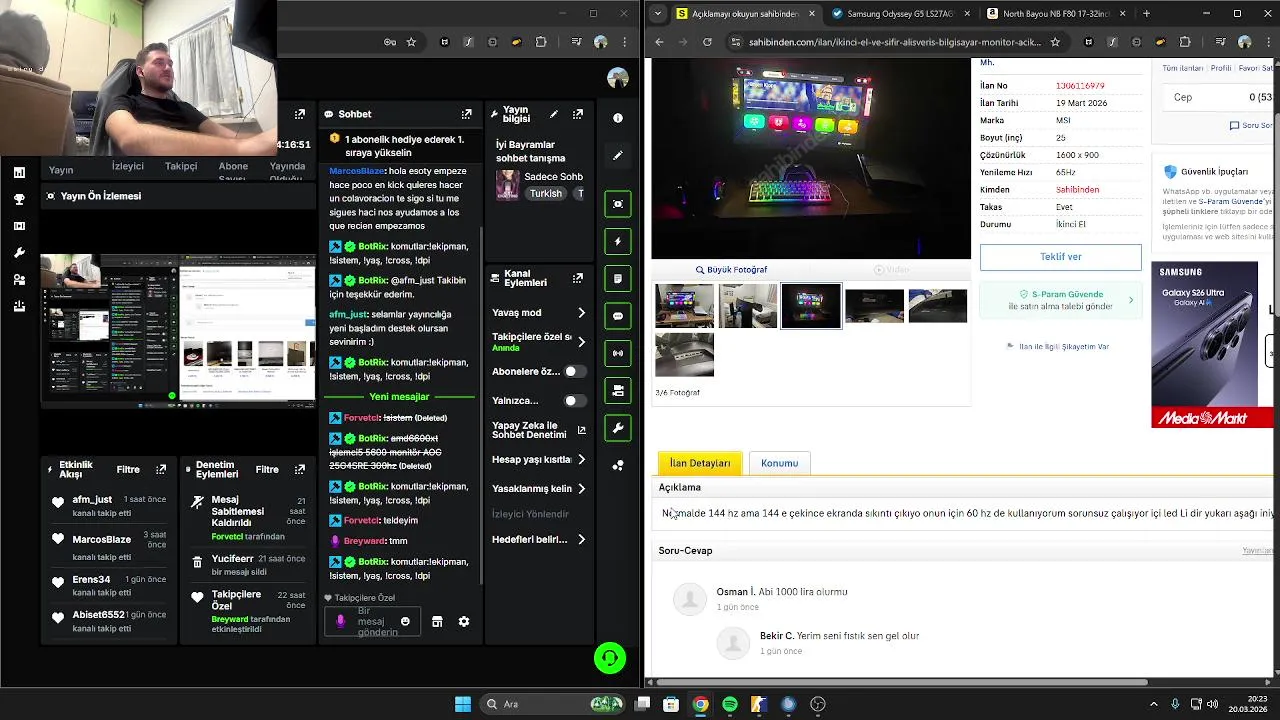Pop out the Yayın bilgisi panel
1280x720 pixels.
click(577, 114)
